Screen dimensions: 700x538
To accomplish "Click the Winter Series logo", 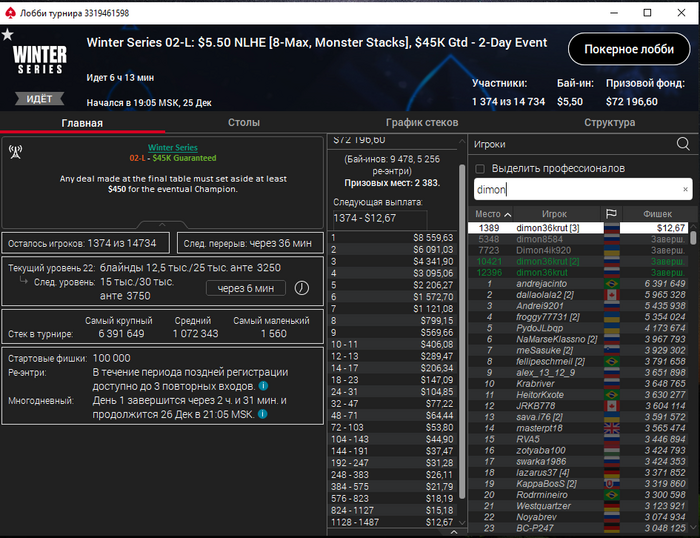I will point(40,60).
